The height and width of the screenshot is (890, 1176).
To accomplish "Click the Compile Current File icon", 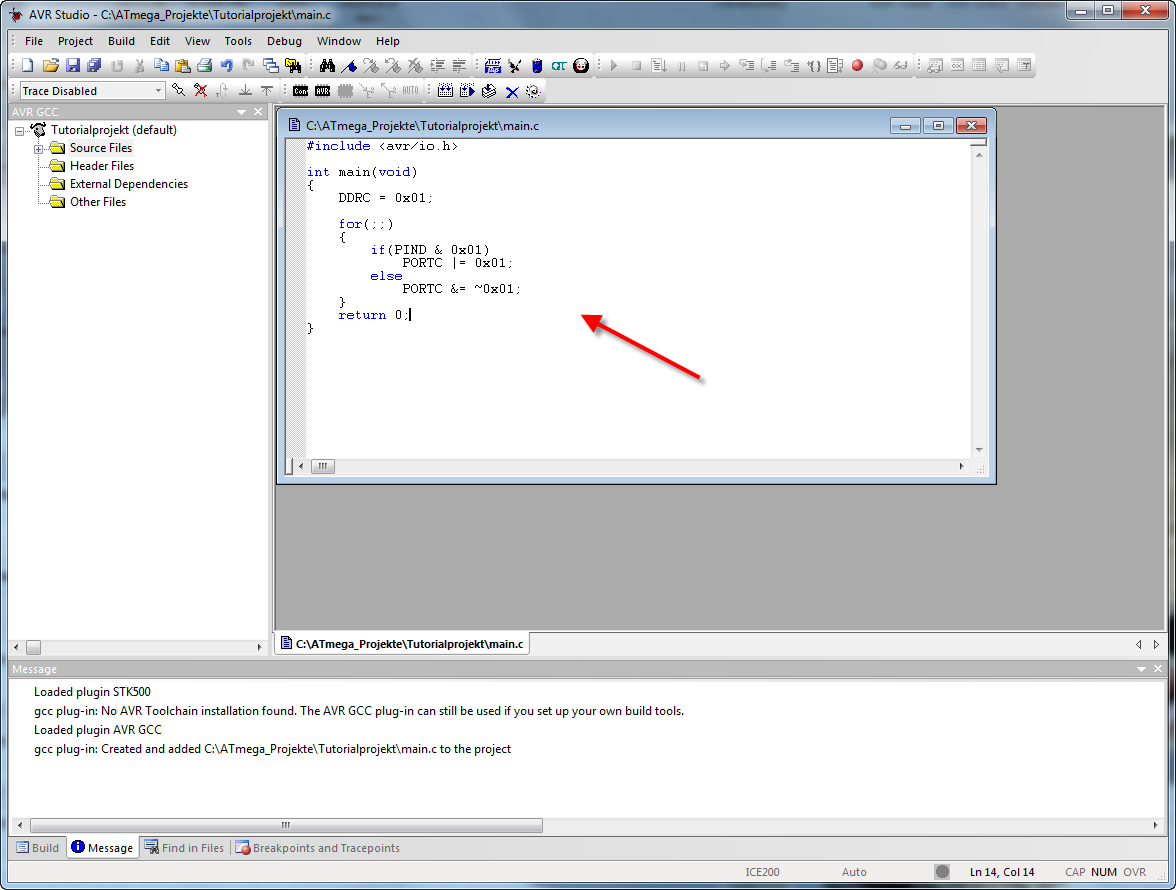I will tap(489, 91).
